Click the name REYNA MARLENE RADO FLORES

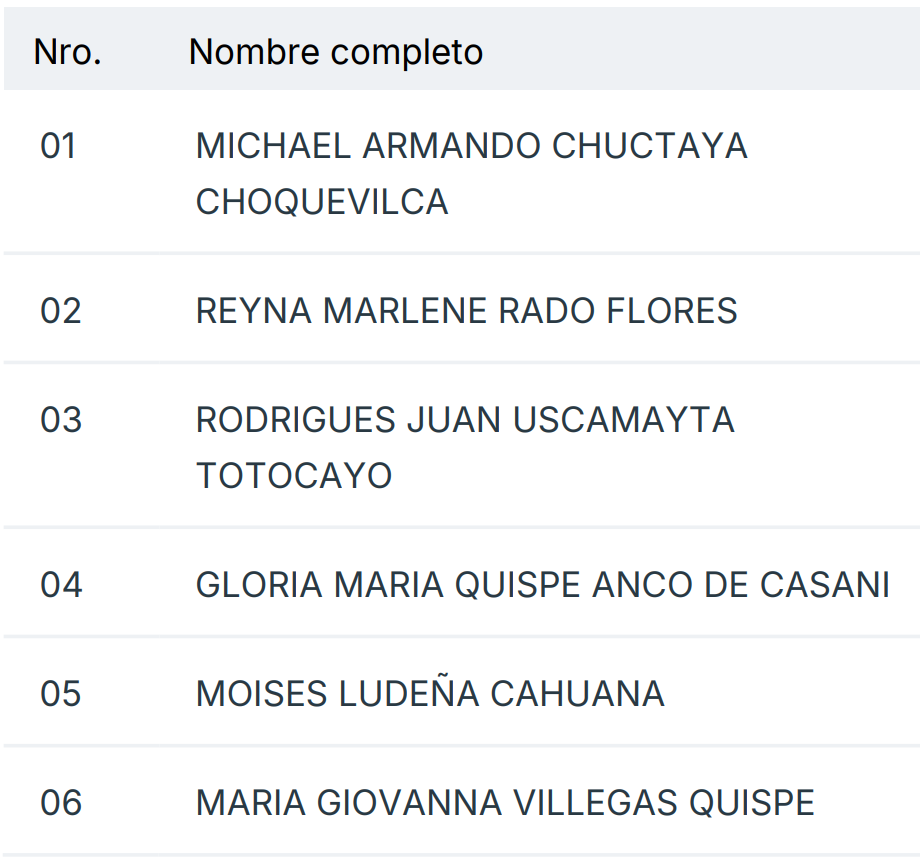(x=466, y=311)
